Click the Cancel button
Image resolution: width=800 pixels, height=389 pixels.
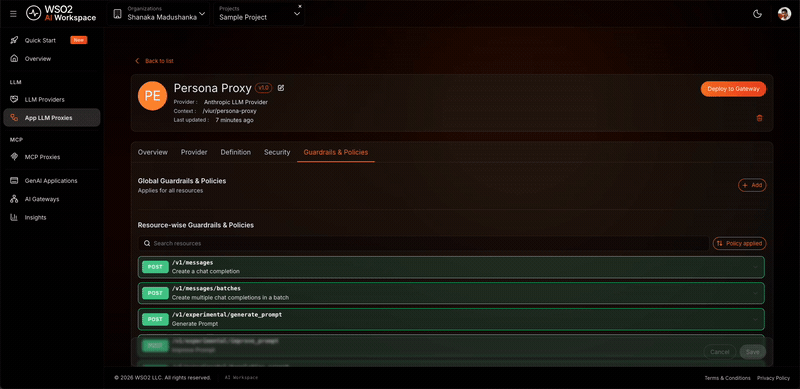719,352
